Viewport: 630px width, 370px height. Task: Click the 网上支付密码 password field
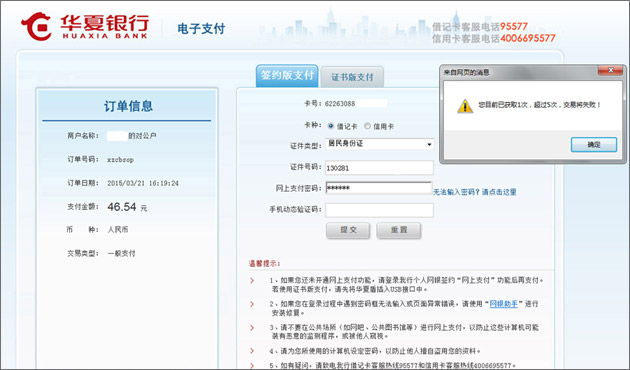click(378, 188)
